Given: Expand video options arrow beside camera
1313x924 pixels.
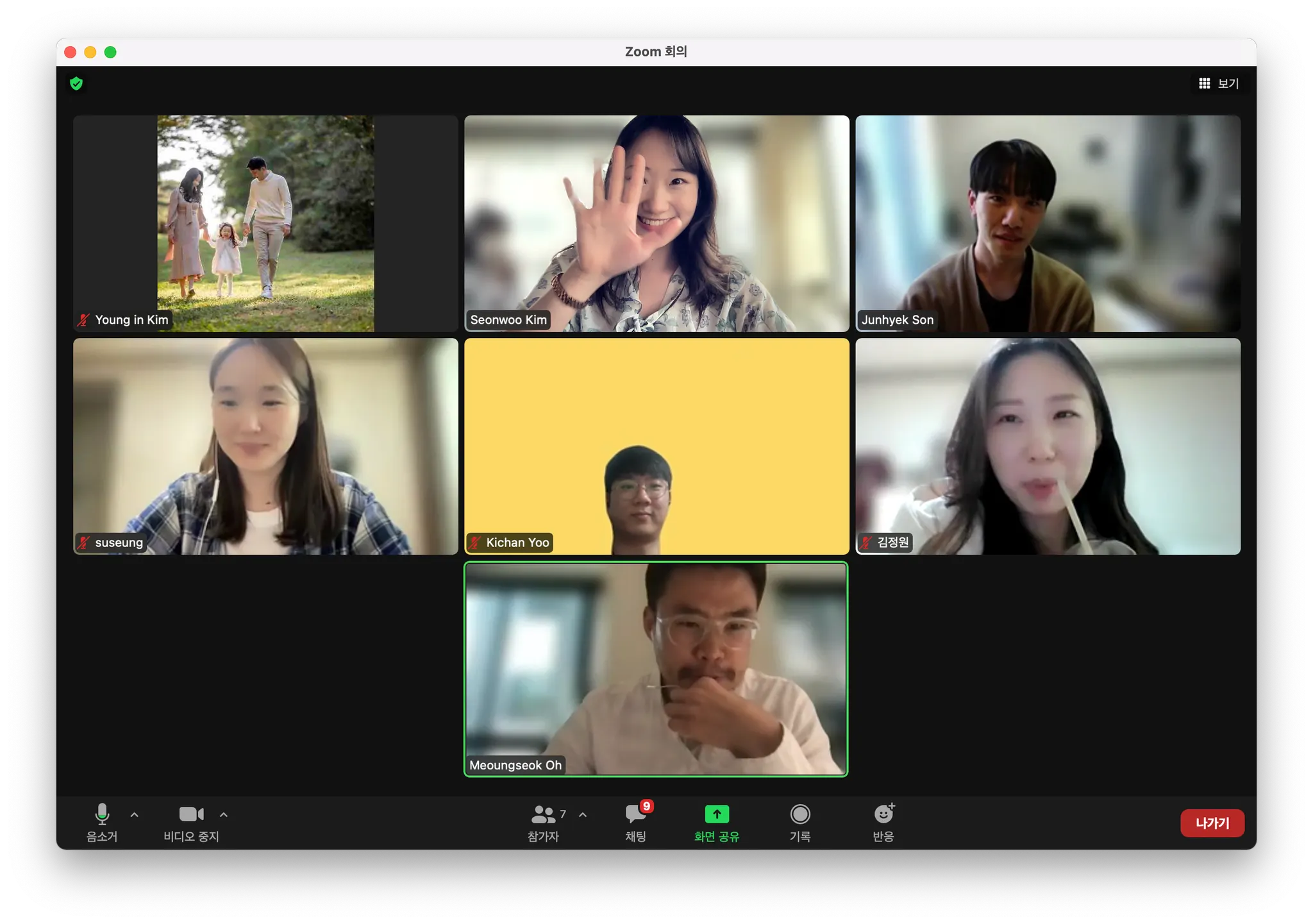Looking at the screenshot, I should [224, 814].
